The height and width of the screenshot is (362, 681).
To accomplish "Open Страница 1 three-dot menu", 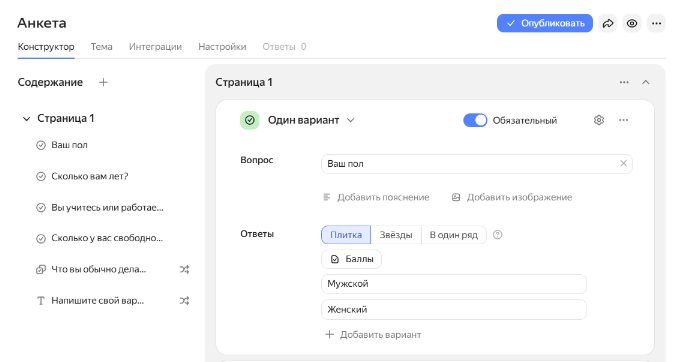I will point(624,82).
